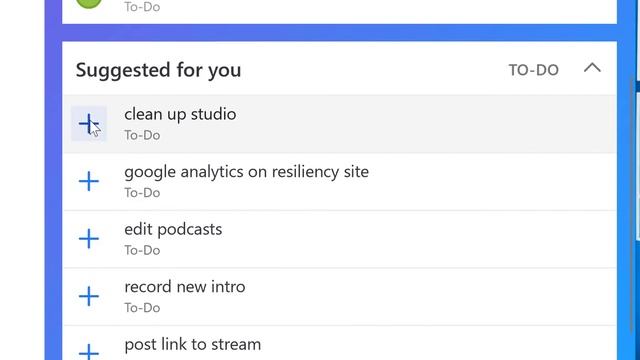Toggle the green completion circle at top

[x=89, y=3]
